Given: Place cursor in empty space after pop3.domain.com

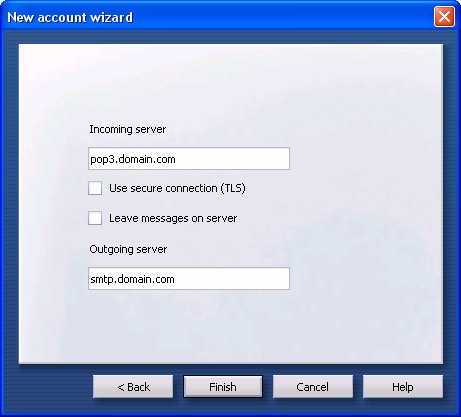Looking at the screenshot, I should (x=233, y=159).
